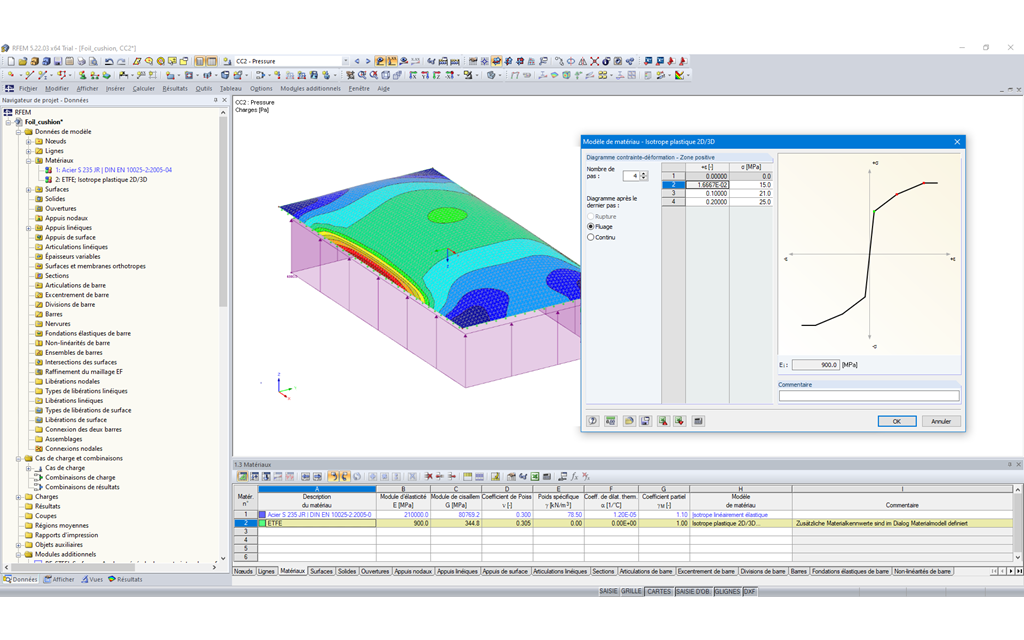Open the Calculer menu
This screenshot has height=640, width=1024.
pyautogui.click(x=144, y=88)
